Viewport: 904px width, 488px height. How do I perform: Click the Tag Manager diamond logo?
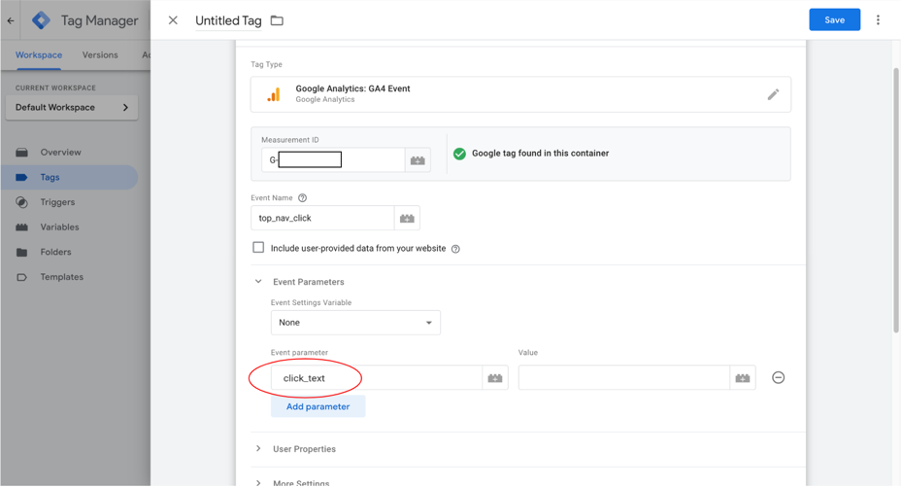[x=41, y=20]
